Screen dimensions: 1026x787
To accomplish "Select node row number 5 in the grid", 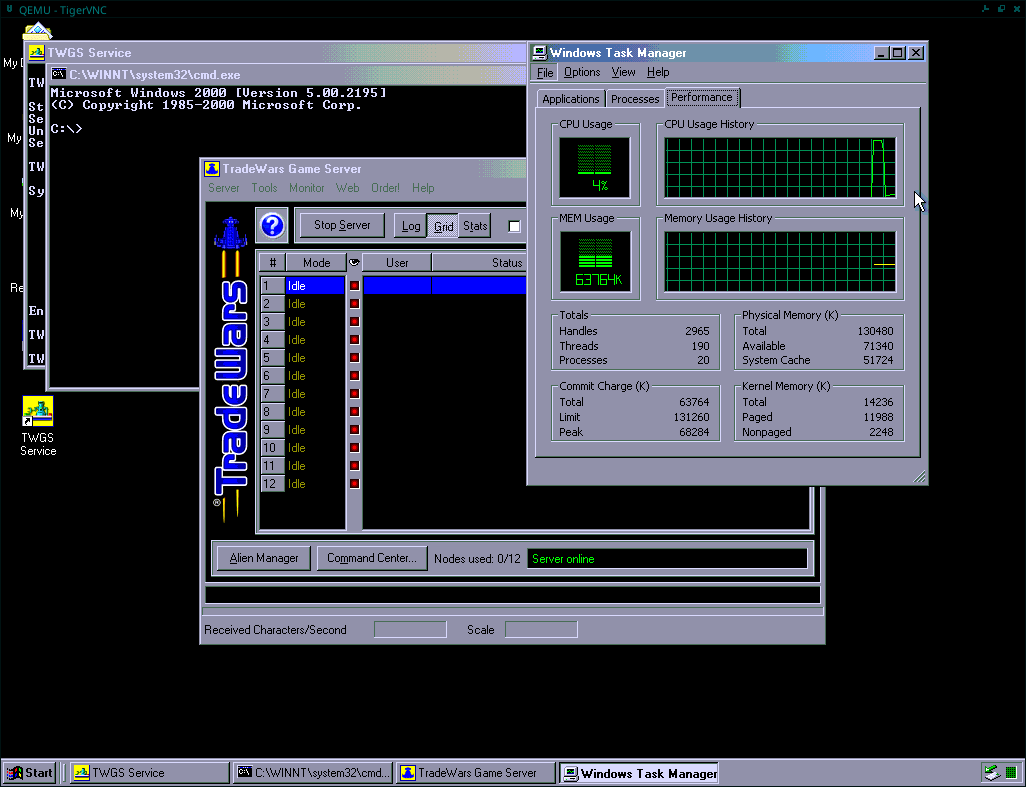I will (302, 358).
